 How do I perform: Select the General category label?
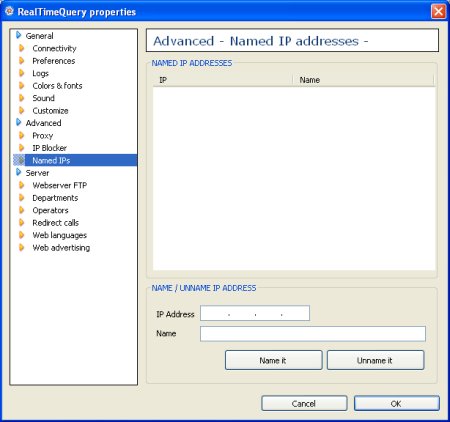pyautogui.click(x=39, y=36)
